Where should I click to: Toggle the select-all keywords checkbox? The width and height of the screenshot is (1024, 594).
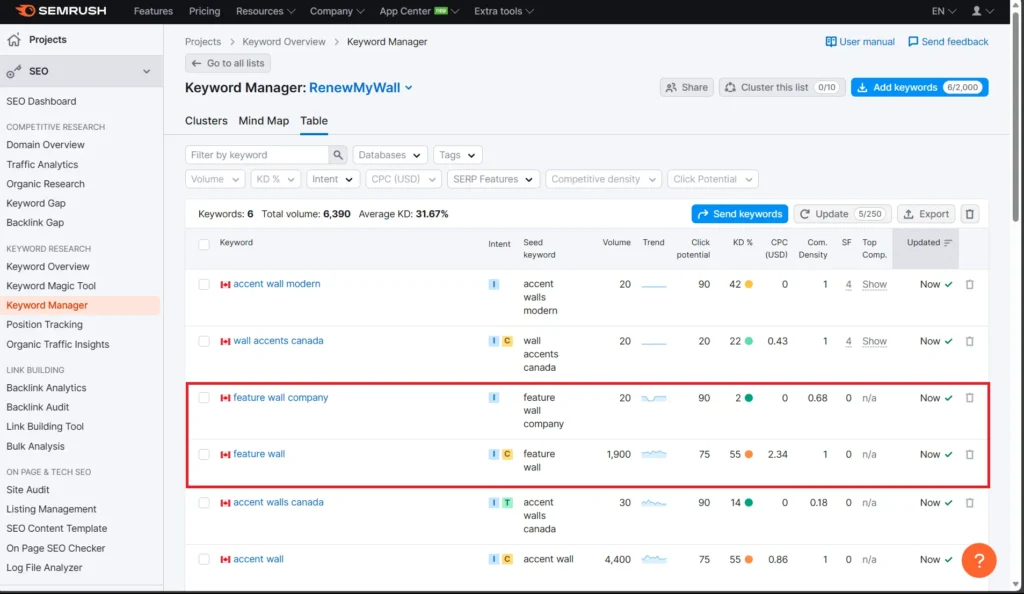click(204, 244)
